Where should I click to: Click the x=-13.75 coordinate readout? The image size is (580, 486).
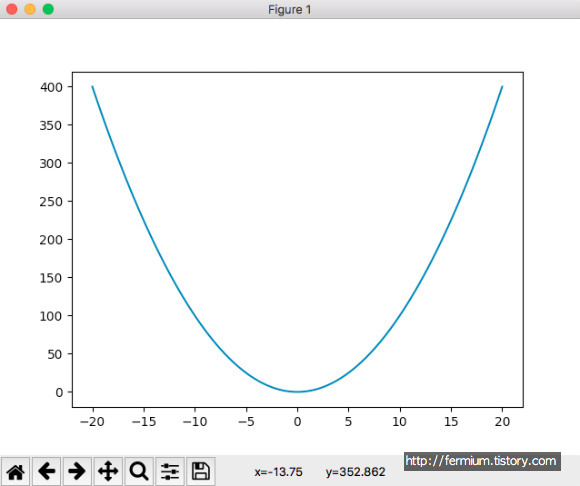click(279, 472)
